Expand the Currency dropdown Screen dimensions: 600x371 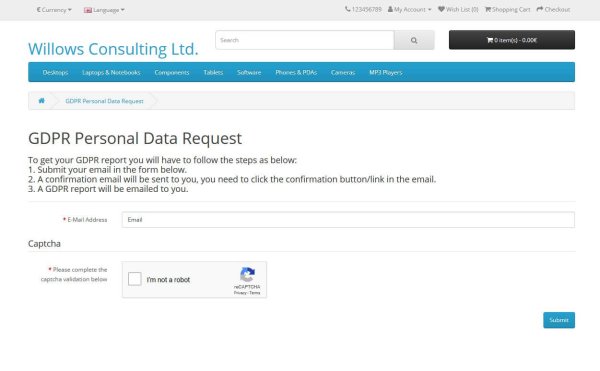pos(54,10)
